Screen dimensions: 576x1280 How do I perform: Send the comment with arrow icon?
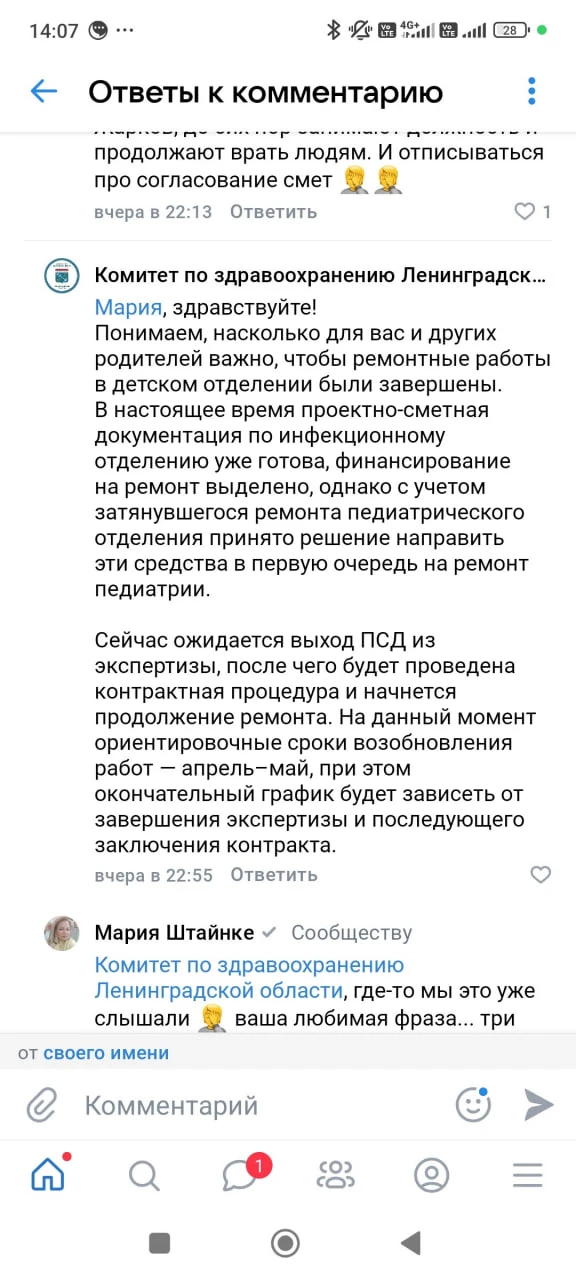[538, 1104]
